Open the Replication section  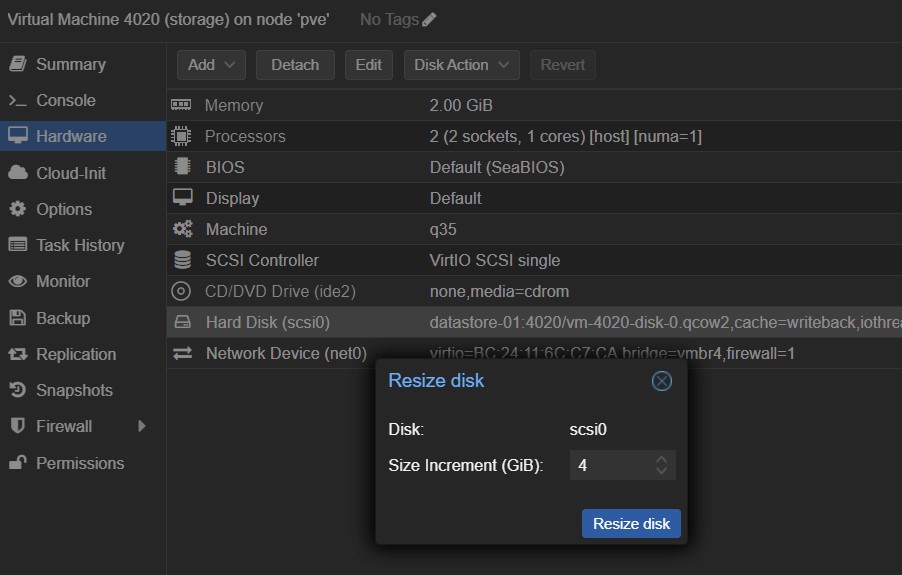click(76, 354)
